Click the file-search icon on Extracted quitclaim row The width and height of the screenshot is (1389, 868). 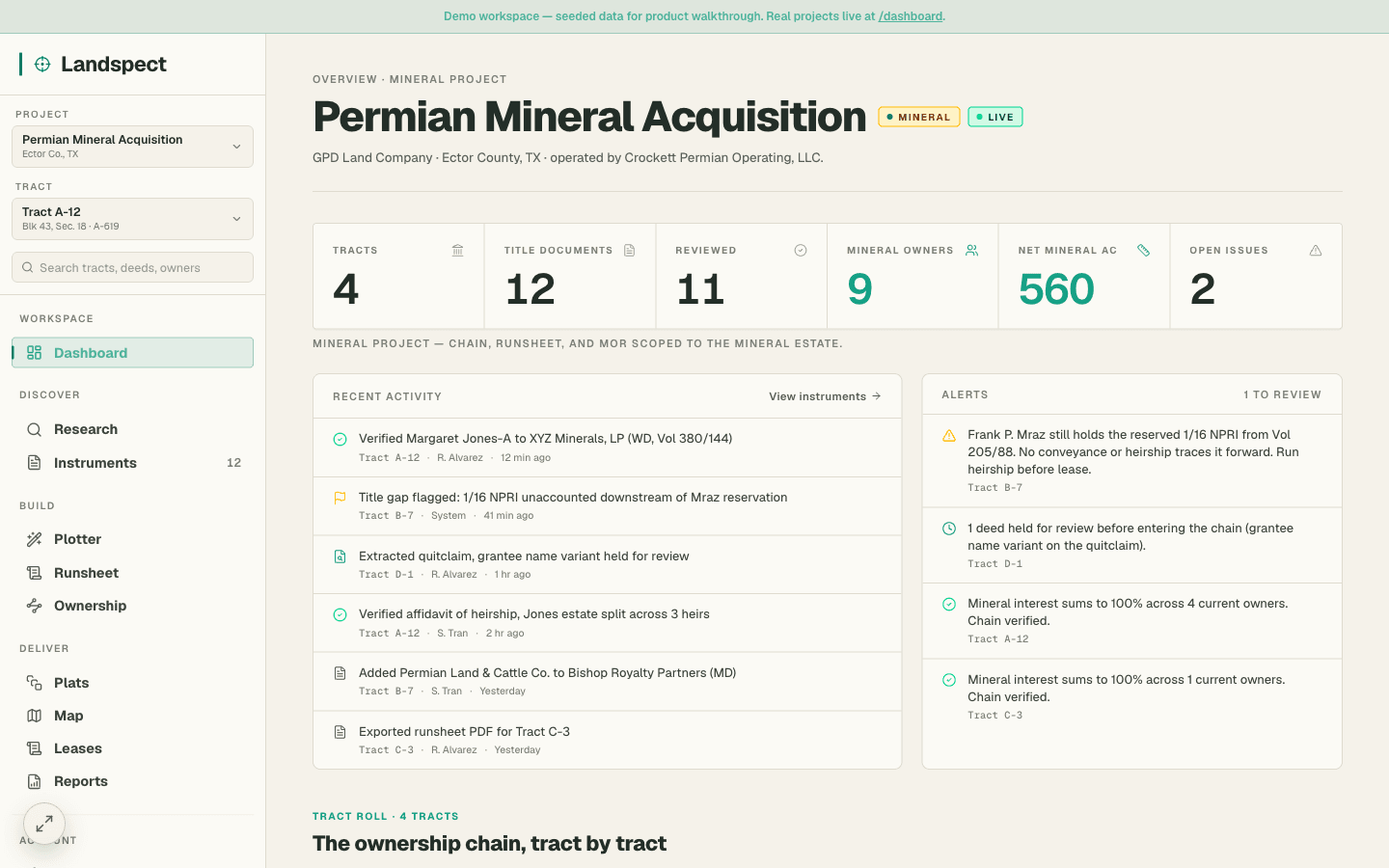pos(340,556)
